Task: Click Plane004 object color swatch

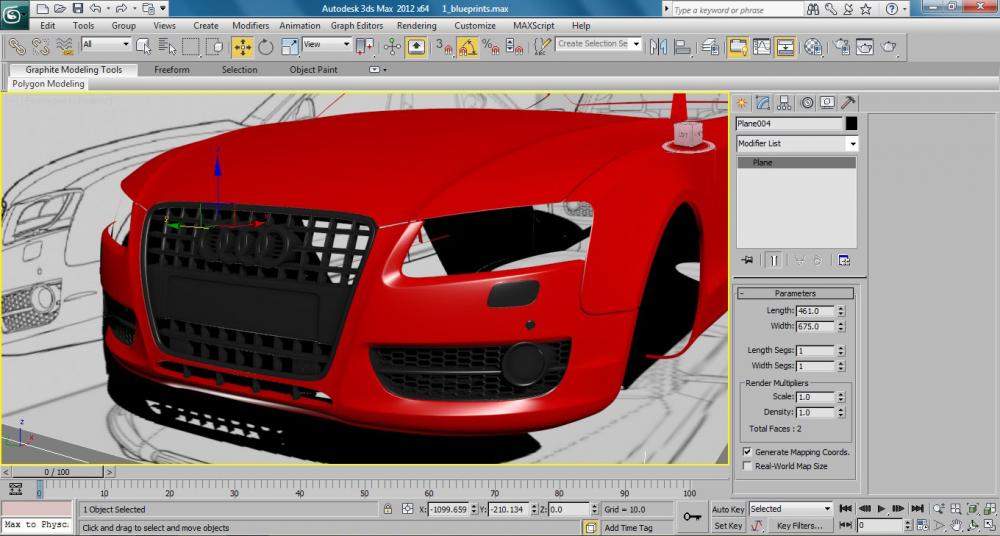Action: pyautogui.click(x=851, y=124)
